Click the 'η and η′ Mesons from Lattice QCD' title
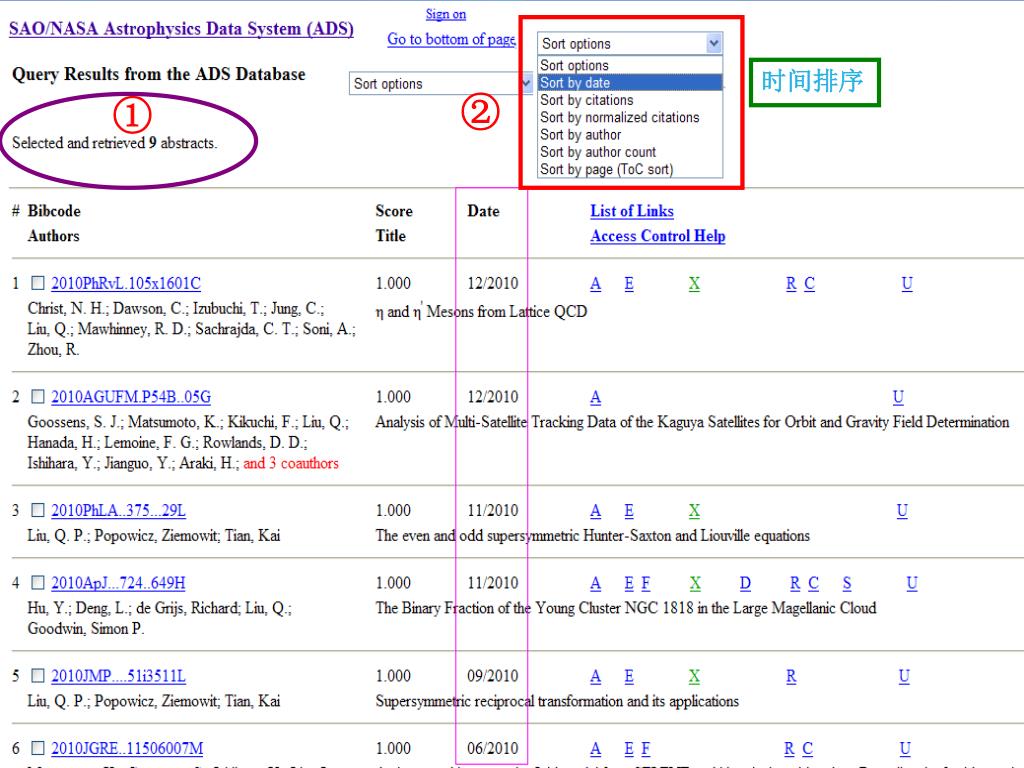This screenshot has width=1024, height=768. click(481, 311)
